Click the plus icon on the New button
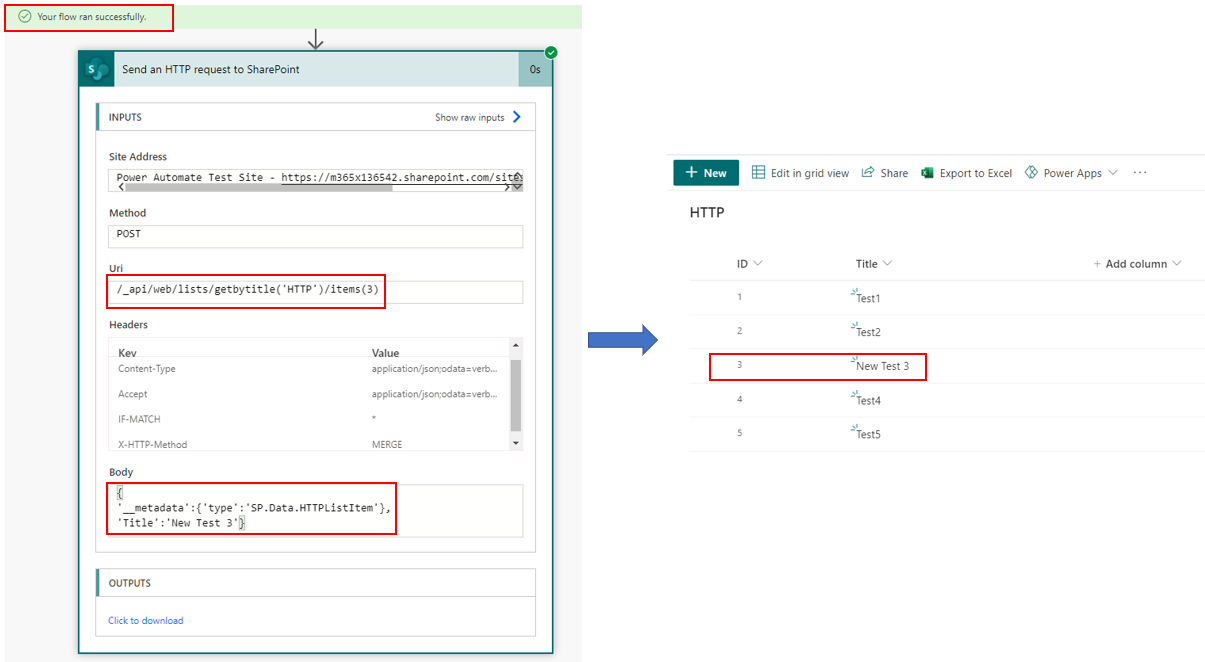The width and height of the screenshot is (1205, 662). (x=691, y=173)
